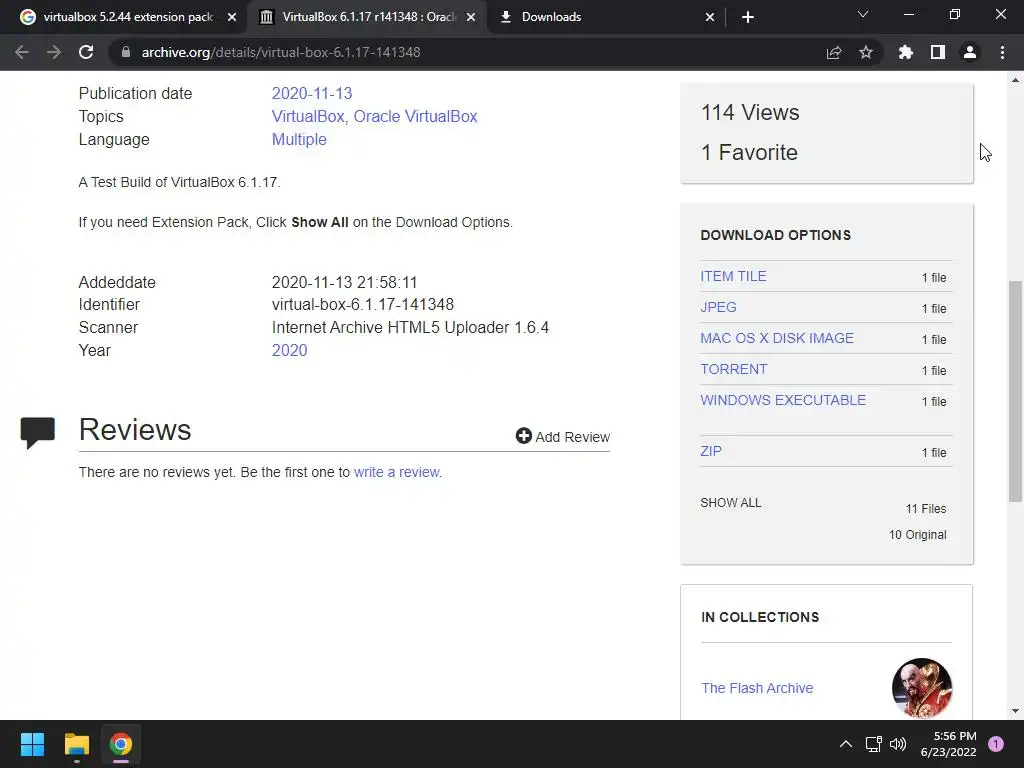Click the 114 Views text
This screenshot has width=1024, height=768.
(x=750, y=112)
